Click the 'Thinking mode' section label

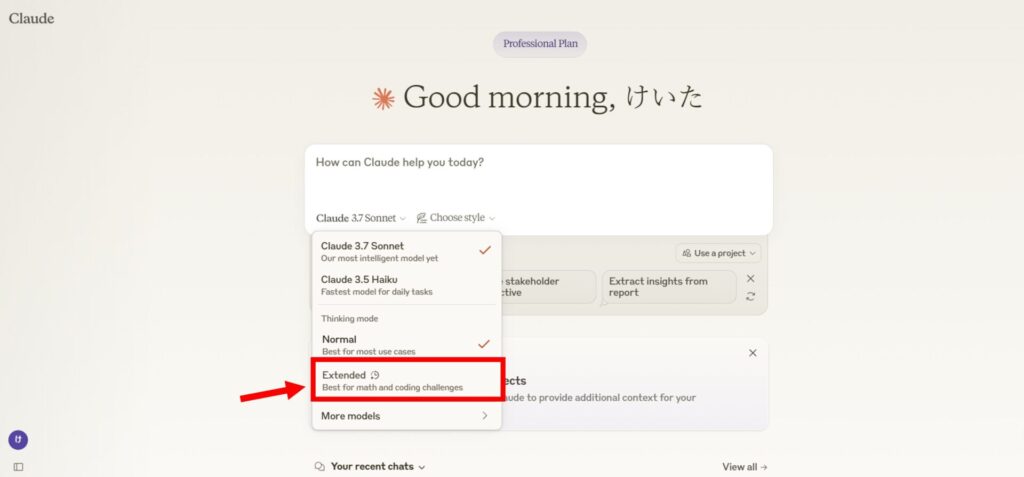click(x=349, y=319)
